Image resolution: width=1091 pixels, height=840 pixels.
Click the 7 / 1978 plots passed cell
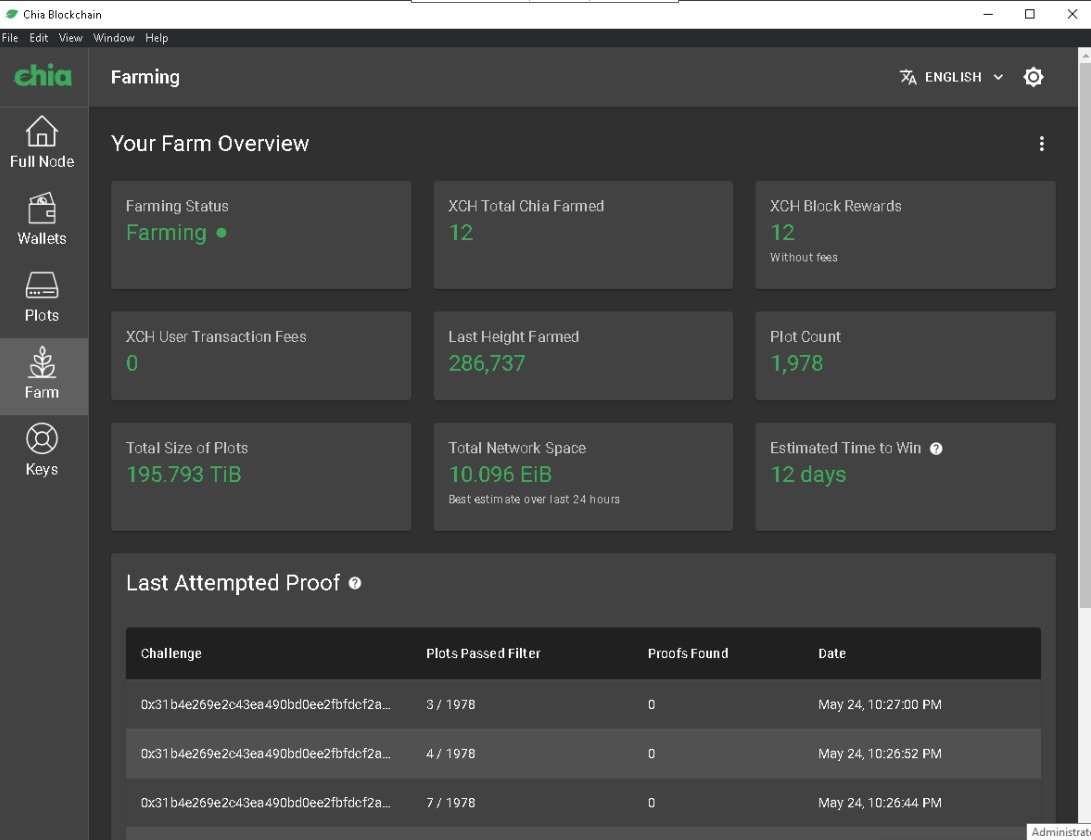coord(451,802)
